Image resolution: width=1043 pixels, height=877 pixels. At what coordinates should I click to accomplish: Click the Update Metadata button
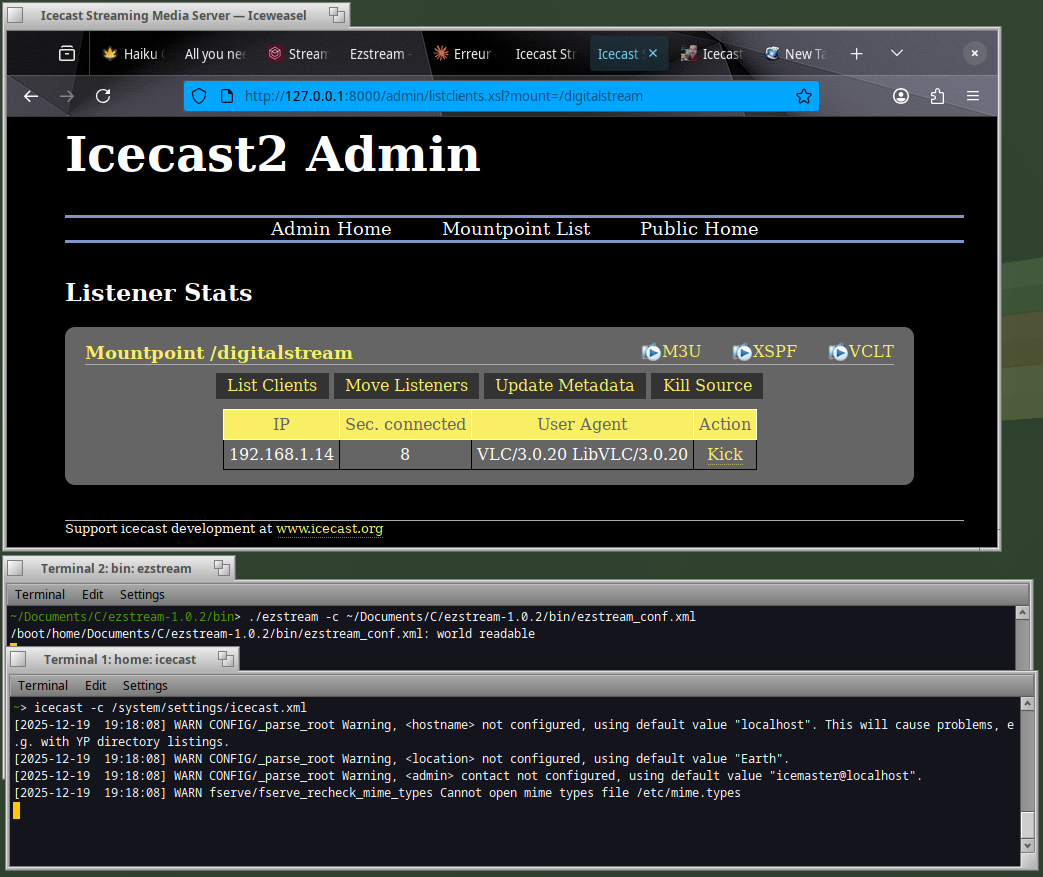pos(564,386)
